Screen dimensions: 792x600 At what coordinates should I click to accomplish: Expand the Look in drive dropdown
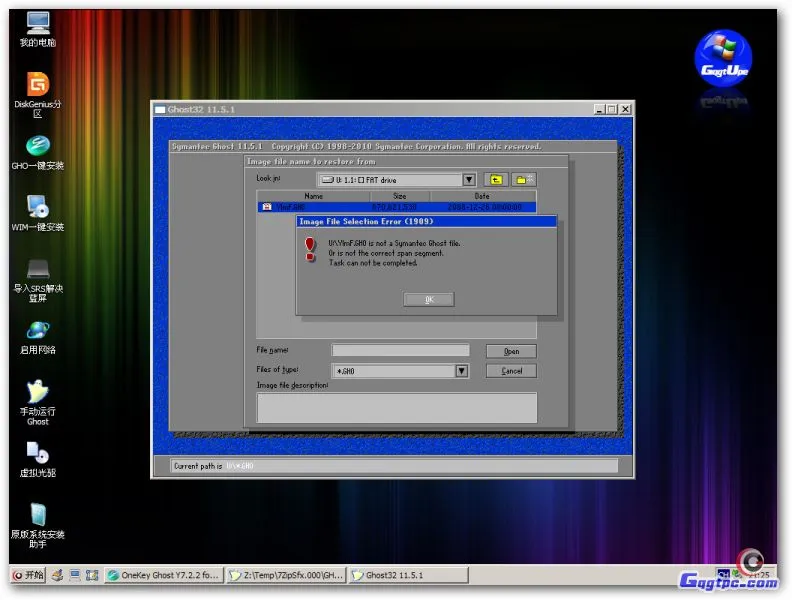point(469,180)
